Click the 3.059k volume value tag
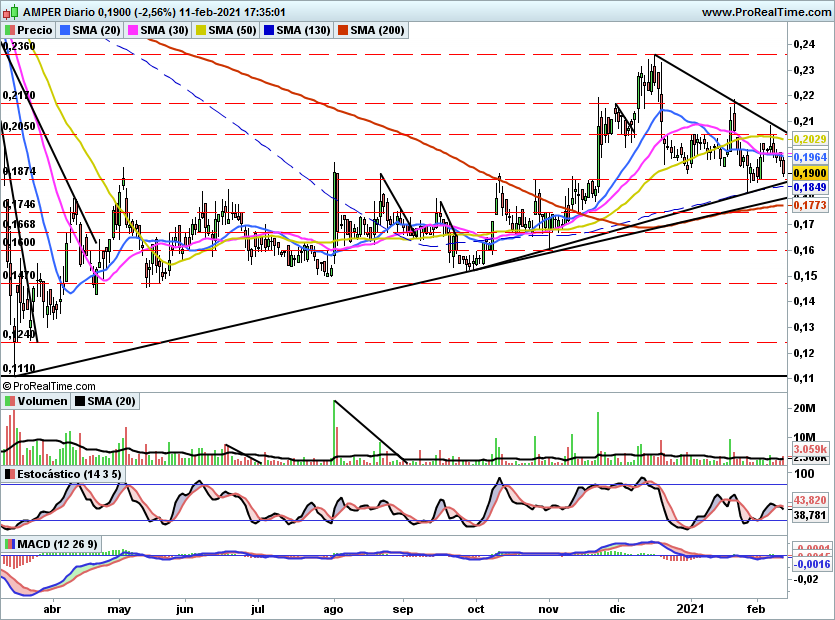 [x=809, y=449]
